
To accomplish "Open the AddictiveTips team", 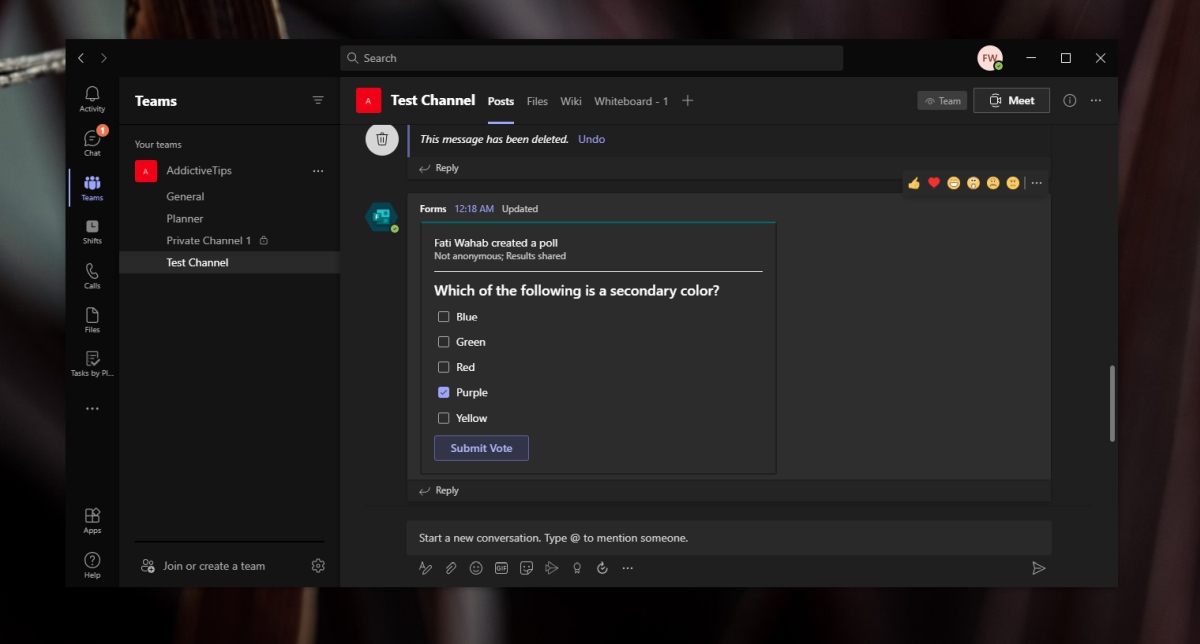I will 199,171.
